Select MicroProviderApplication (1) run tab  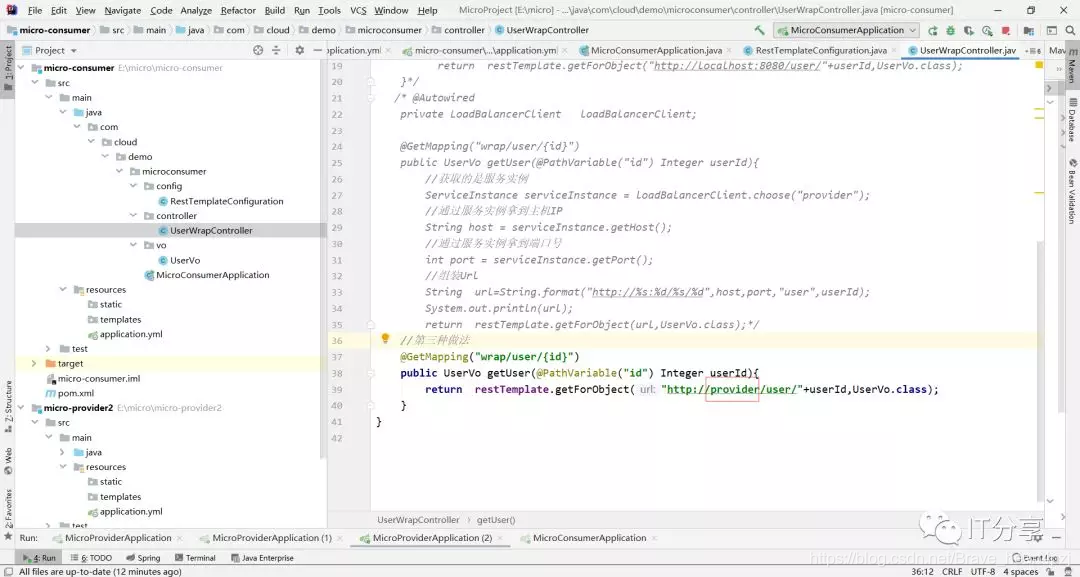point(272,538)
